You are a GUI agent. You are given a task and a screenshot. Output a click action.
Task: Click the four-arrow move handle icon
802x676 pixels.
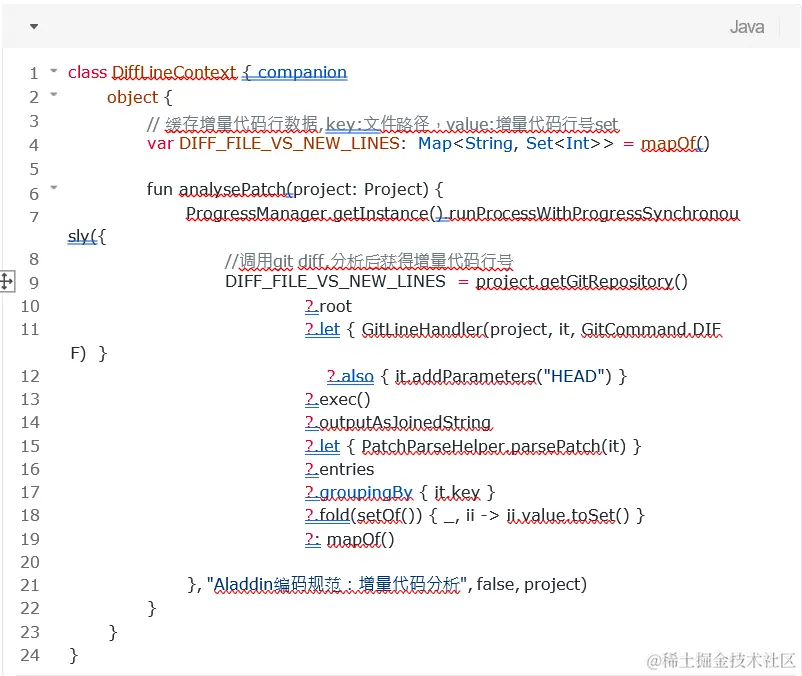(x=7, y=282)
